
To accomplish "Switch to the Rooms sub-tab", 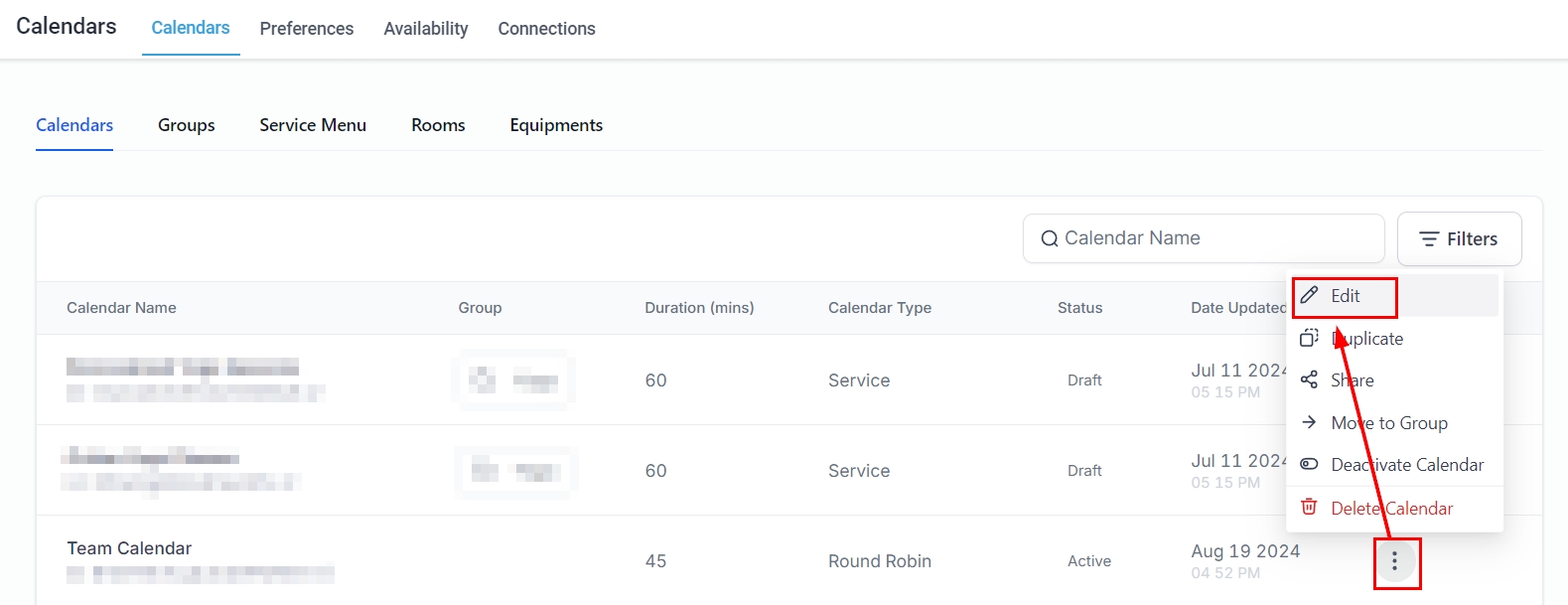I will point(438,125).
